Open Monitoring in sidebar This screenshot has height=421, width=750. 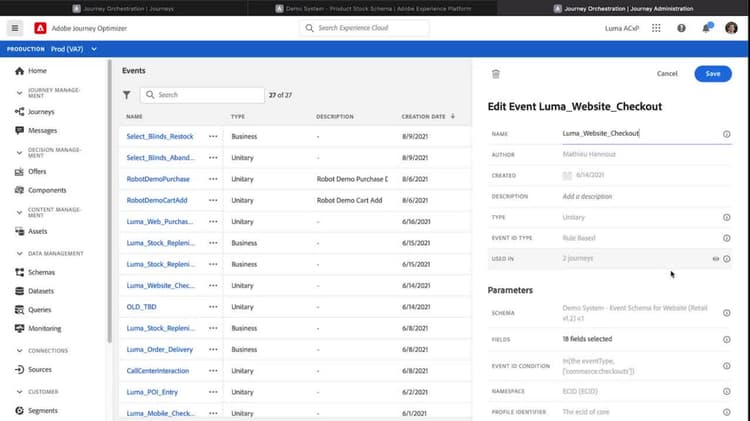(x=38, y=328)
